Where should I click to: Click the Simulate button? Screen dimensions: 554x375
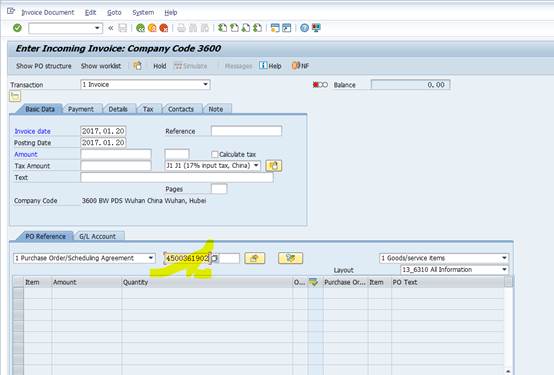pos(190,66)
